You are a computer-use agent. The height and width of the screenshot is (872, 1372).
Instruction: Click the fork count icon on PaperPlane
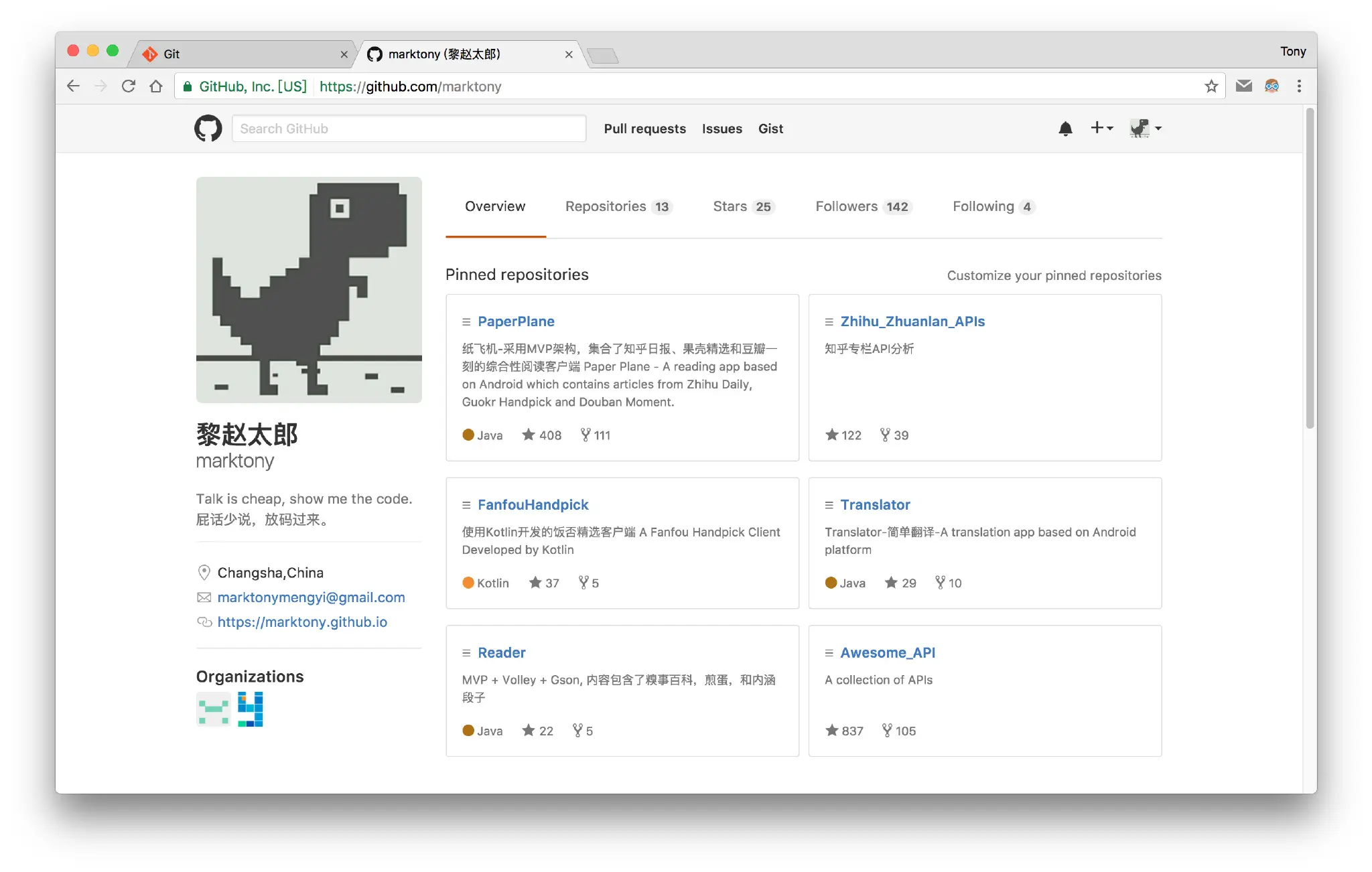pos(586,435)
